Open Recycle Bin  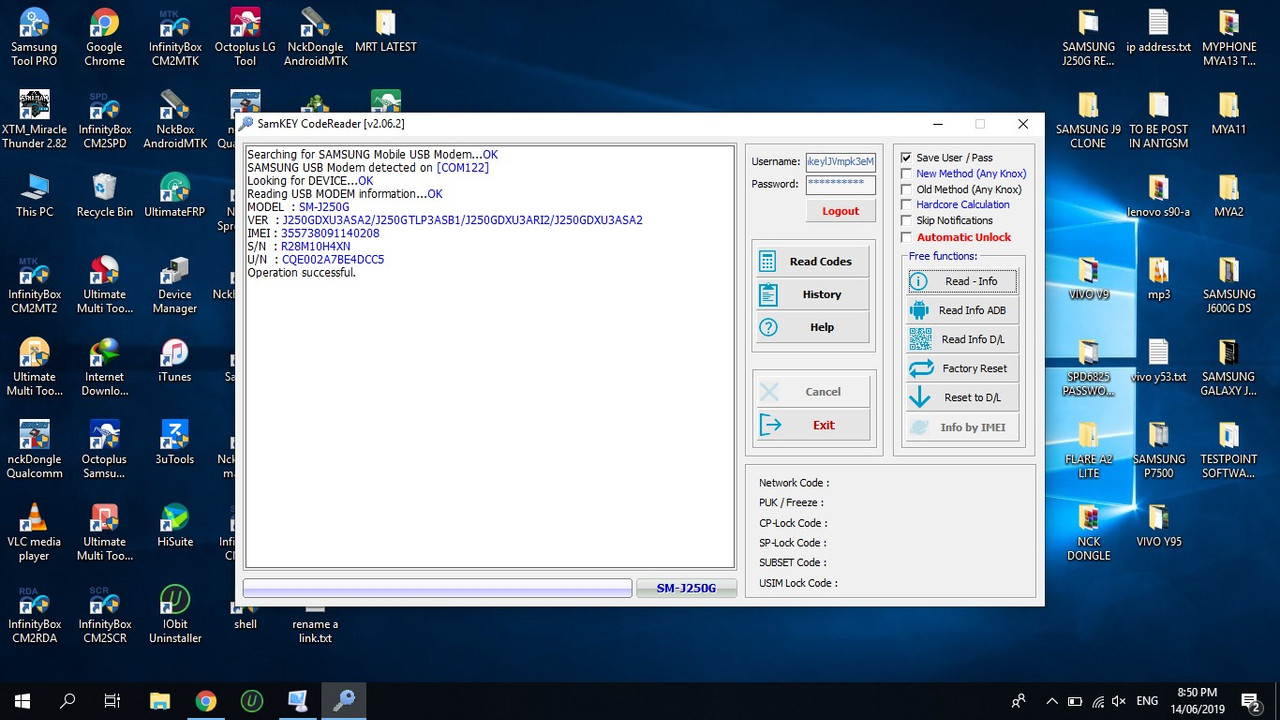[x=104, y=195]
